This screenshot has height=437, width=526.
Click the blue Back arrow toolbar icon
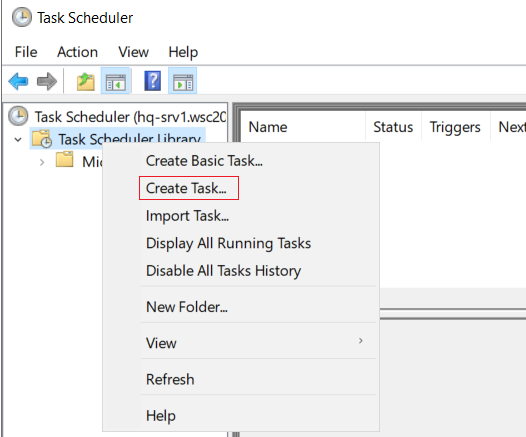point(18,81)
